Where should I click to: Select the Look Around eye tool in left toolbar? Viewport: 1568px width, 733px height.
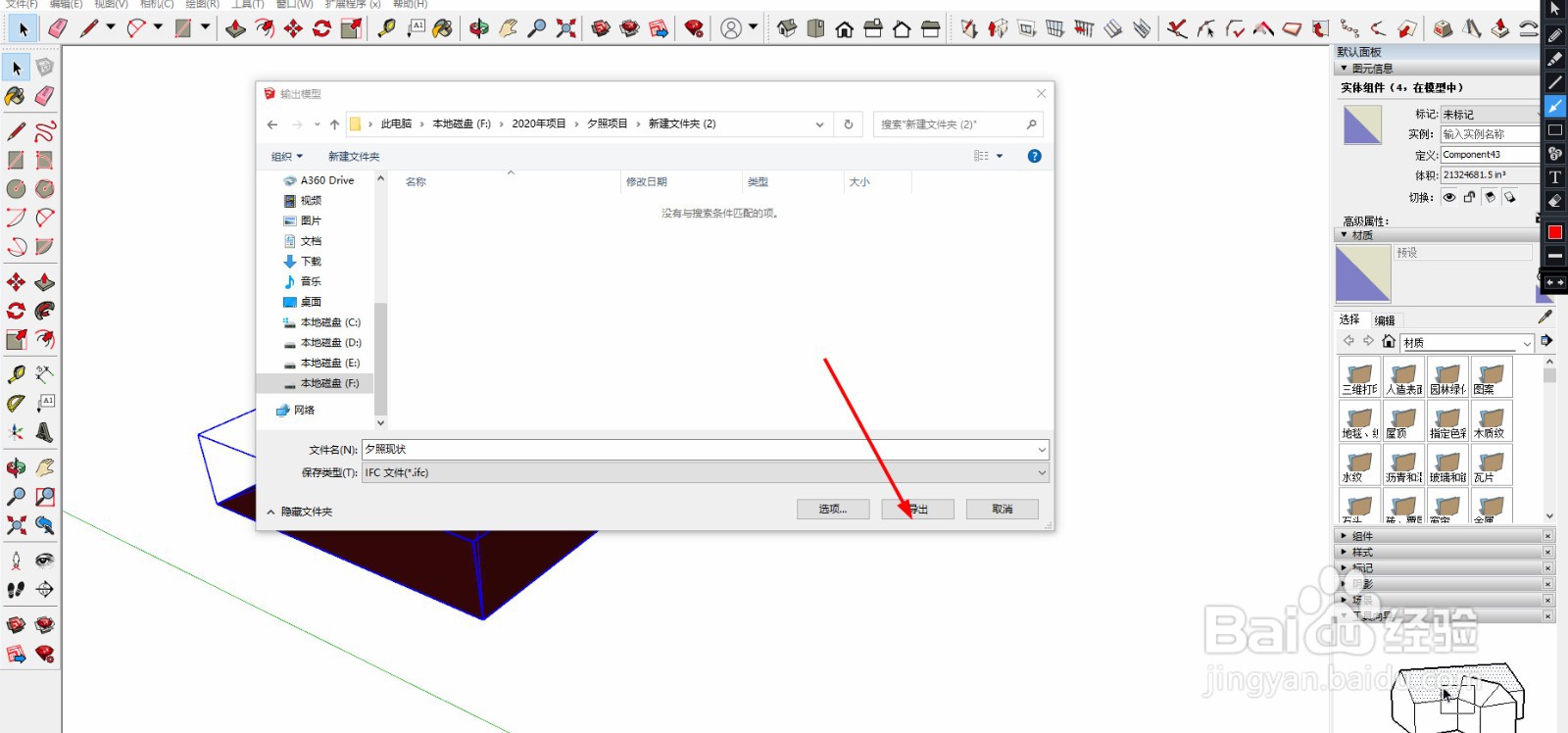coord(45,561)
